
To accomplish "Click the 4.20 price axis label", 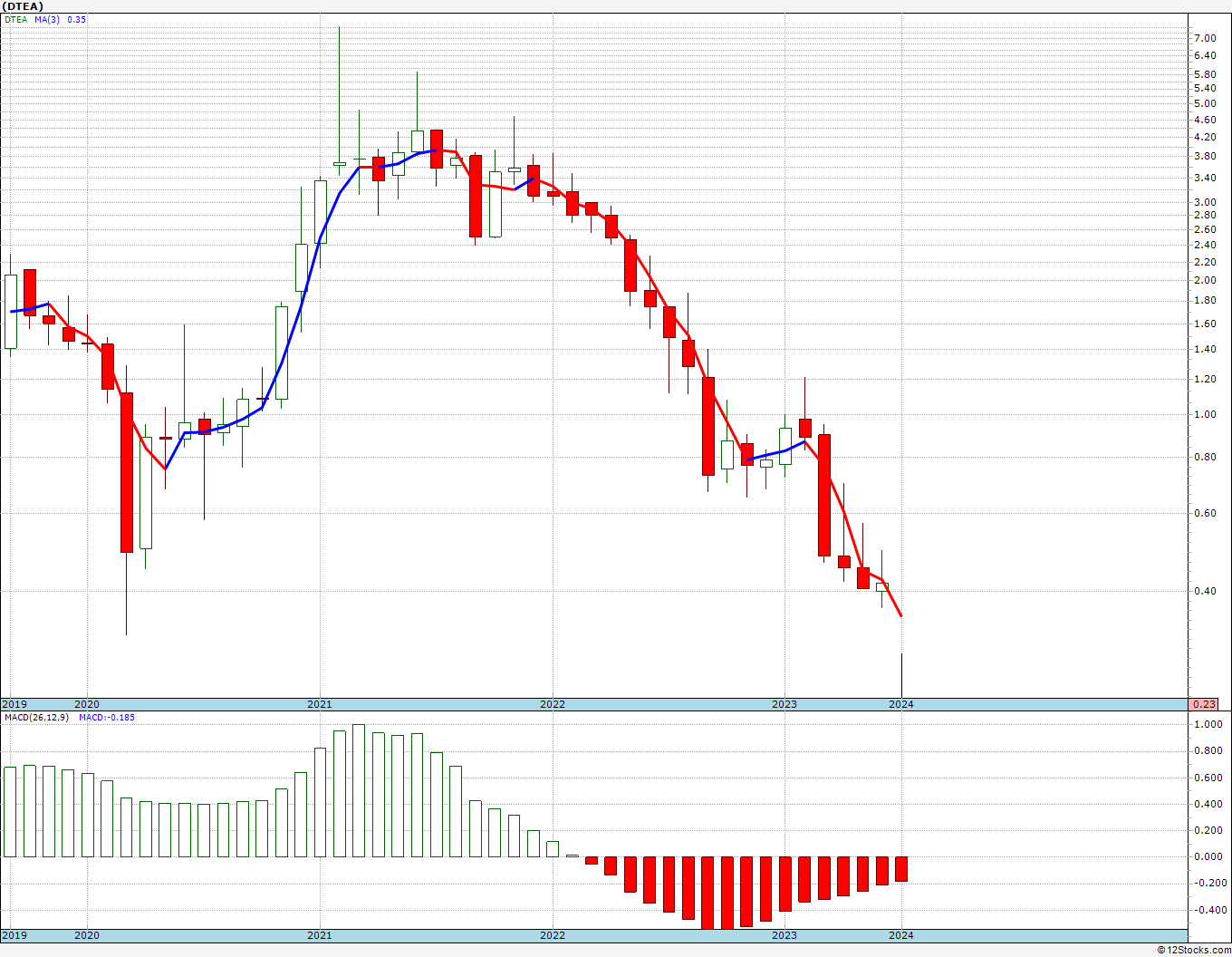I will [x=1205, y=137].
